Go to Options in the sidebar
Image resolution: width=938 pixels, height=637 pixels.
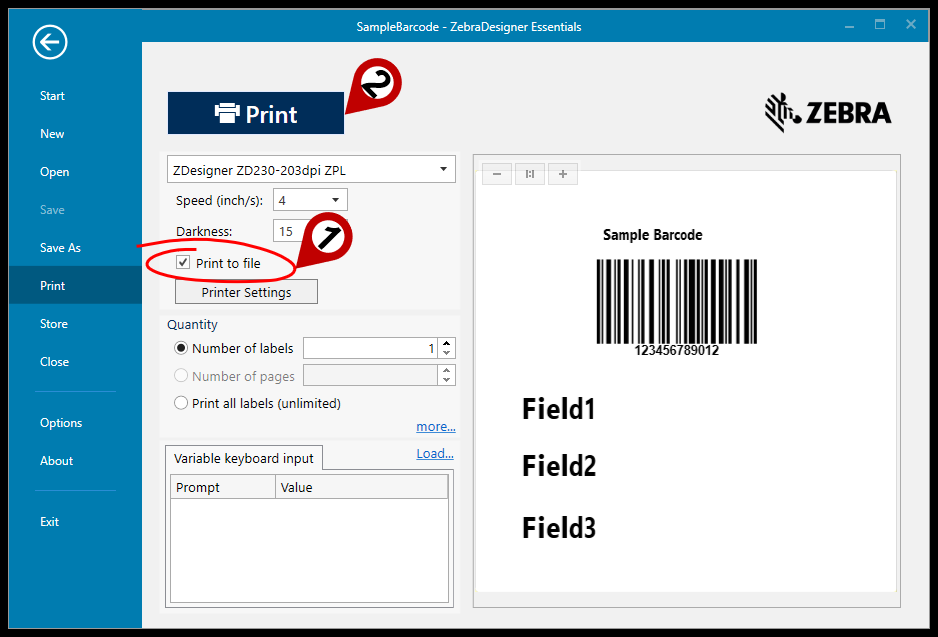click(x=61, y=423)
